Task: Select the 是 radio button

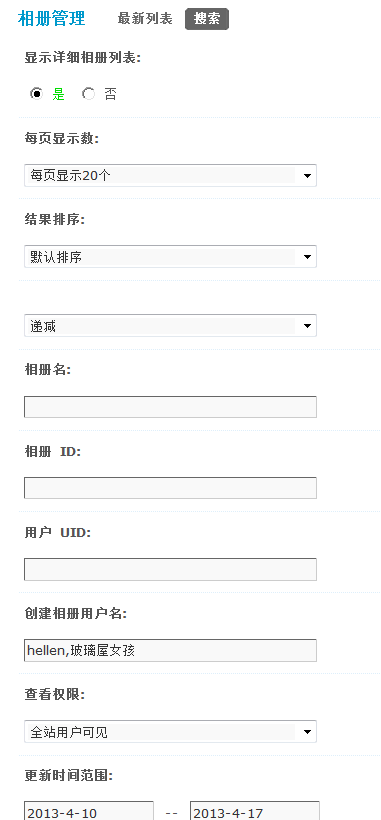Action: (36, 94)
